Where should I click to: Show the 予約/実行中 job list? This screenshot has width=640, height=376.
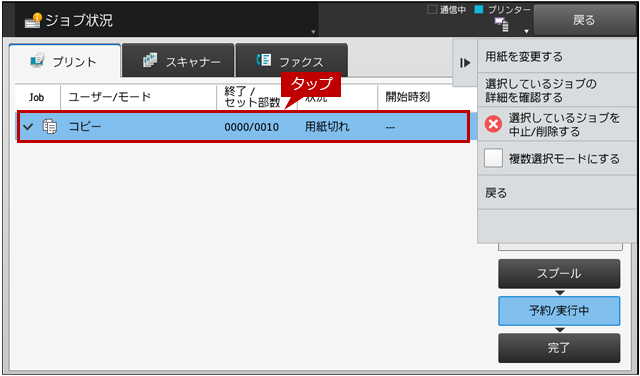559,311
